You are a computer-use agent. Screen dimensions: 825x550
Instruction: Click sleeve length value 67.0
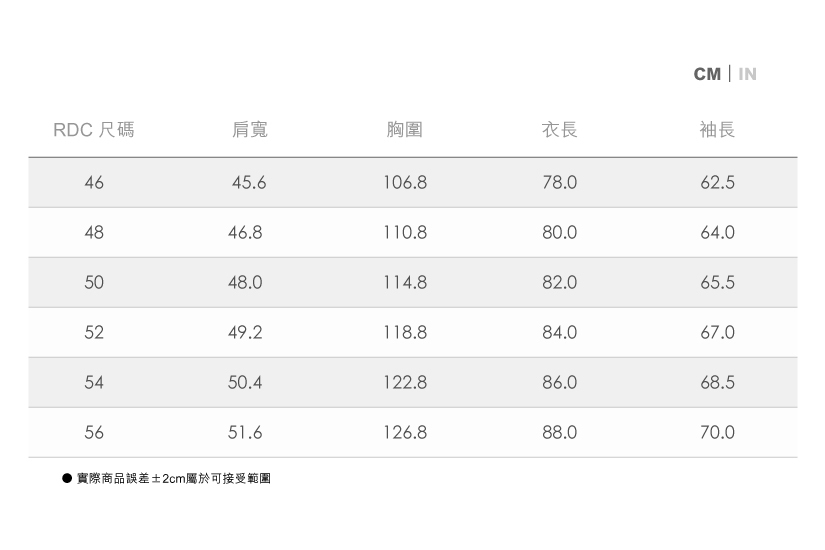pos(717,333)
